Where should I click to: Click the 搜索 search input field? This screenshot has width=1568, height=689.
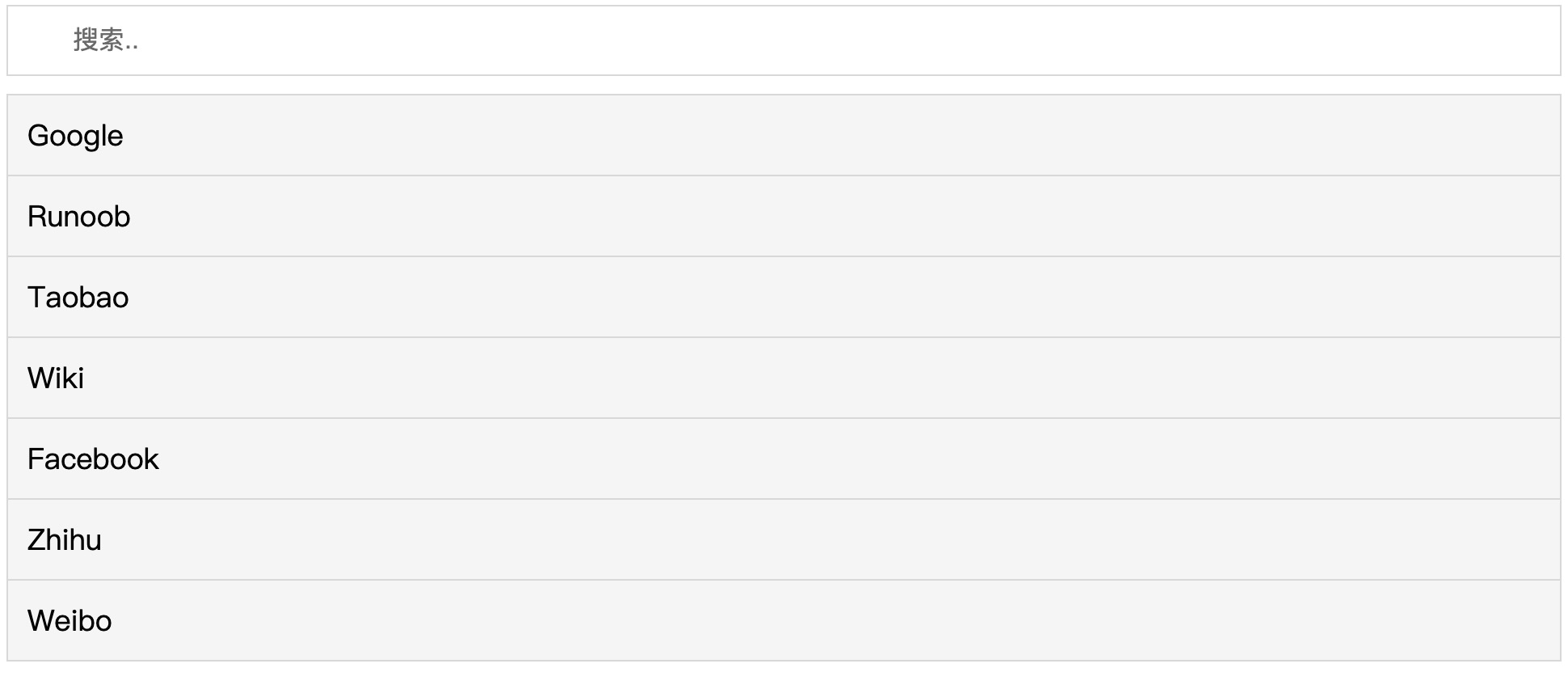click(x=784, y=40)
